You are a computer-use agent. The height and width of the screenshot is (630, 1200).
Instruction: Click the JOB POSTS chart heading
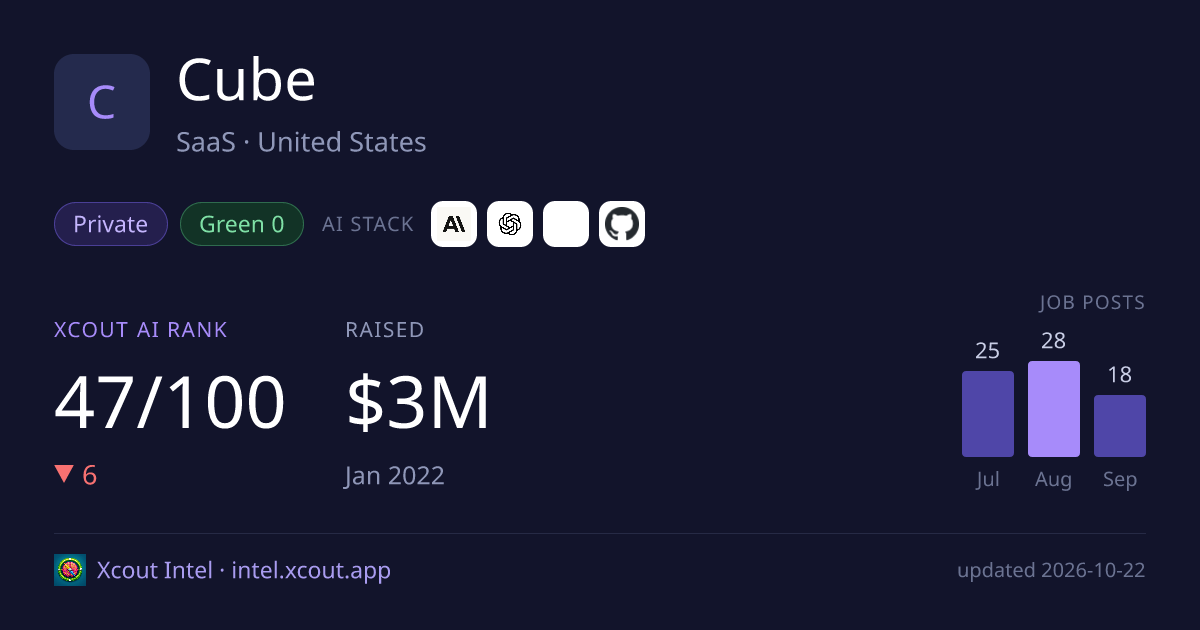(x=1092, y=302)
